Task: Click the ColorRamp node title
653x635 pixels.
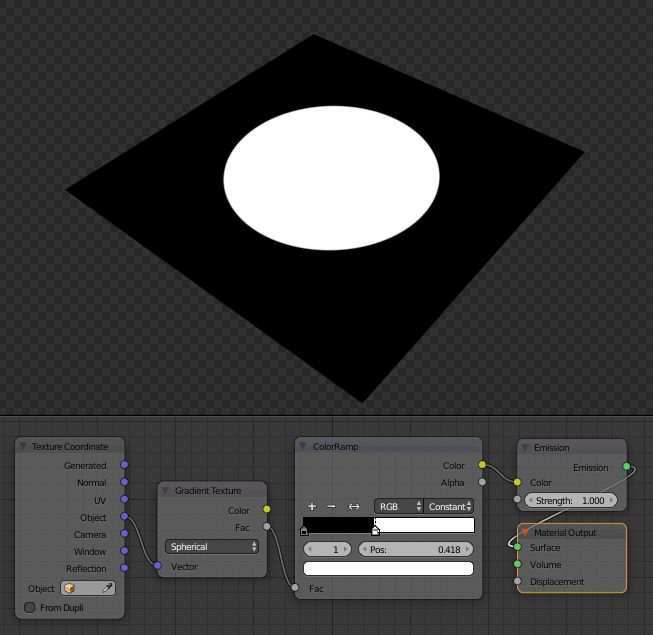Action: 336,446
